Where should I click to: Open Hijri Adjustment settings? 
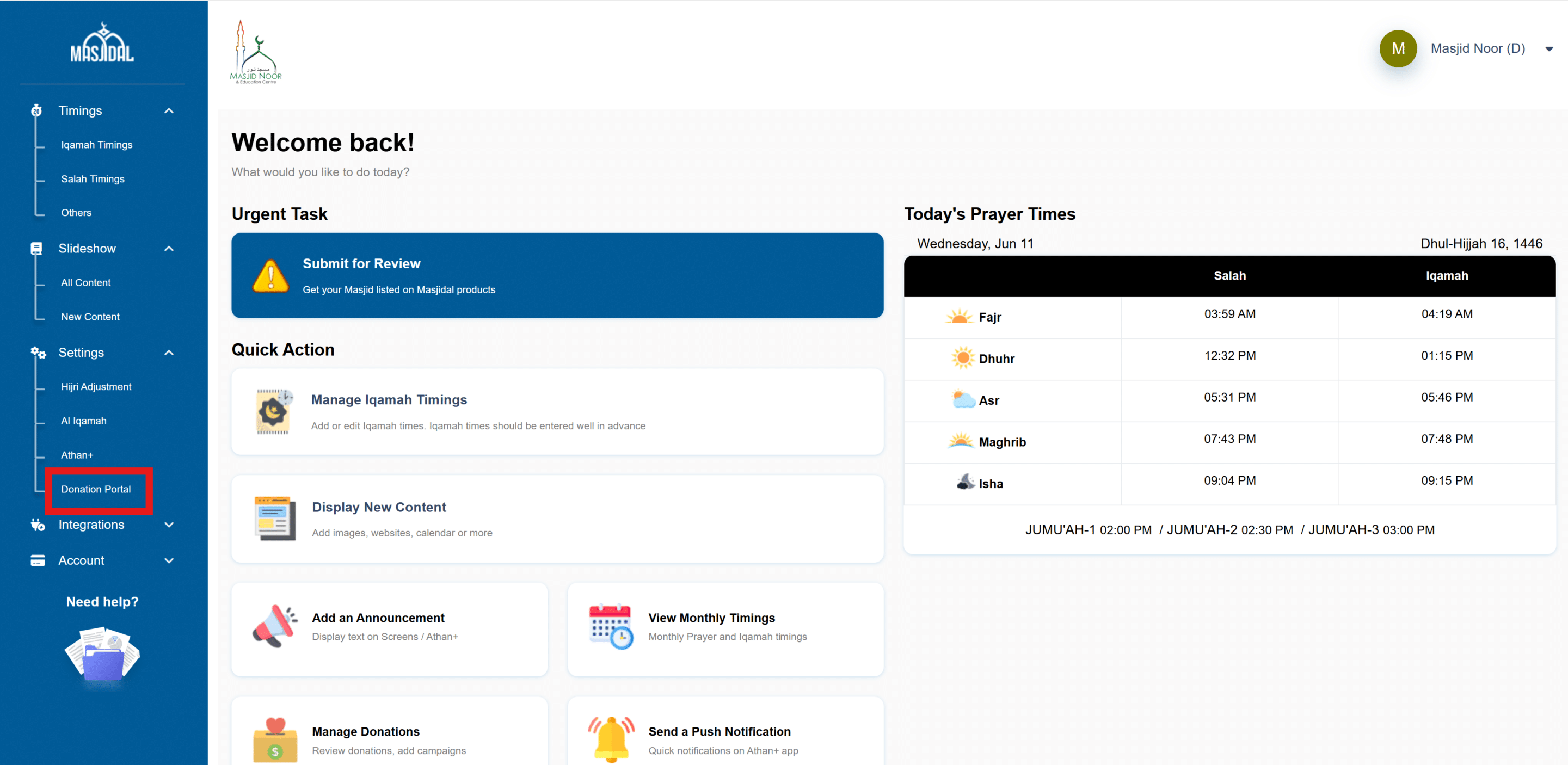96,387
